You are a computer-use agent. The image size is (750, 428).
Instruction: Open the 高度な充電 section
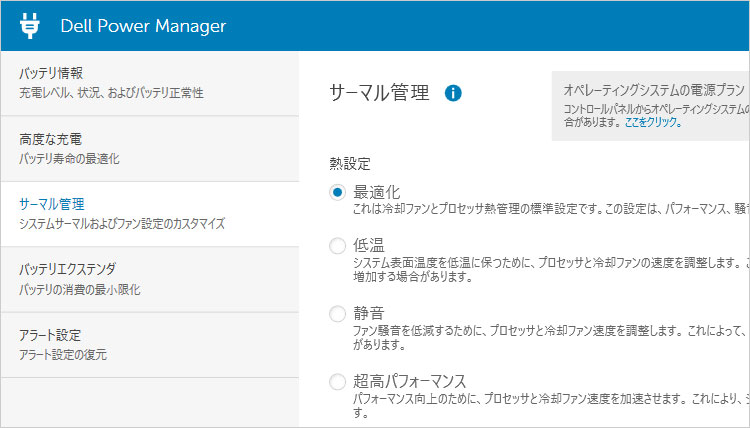click(150, 149)
